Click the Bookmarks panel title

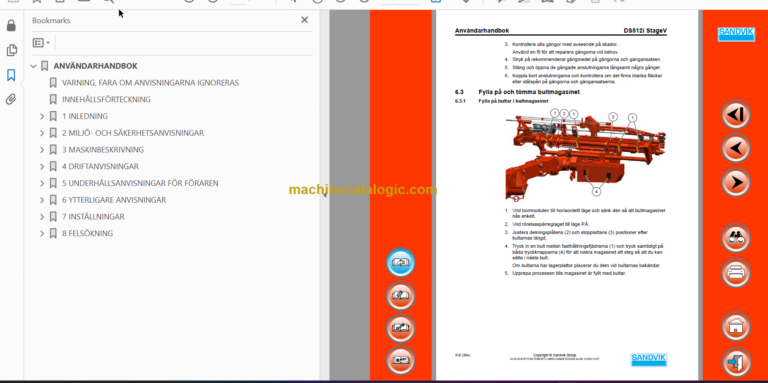point(51,21)
